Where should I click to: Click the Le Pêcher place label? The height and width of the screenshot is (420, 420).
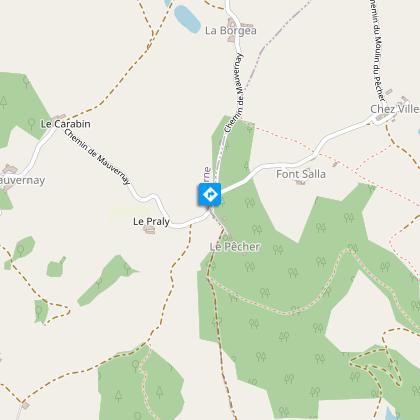click(x=235, y=247)
